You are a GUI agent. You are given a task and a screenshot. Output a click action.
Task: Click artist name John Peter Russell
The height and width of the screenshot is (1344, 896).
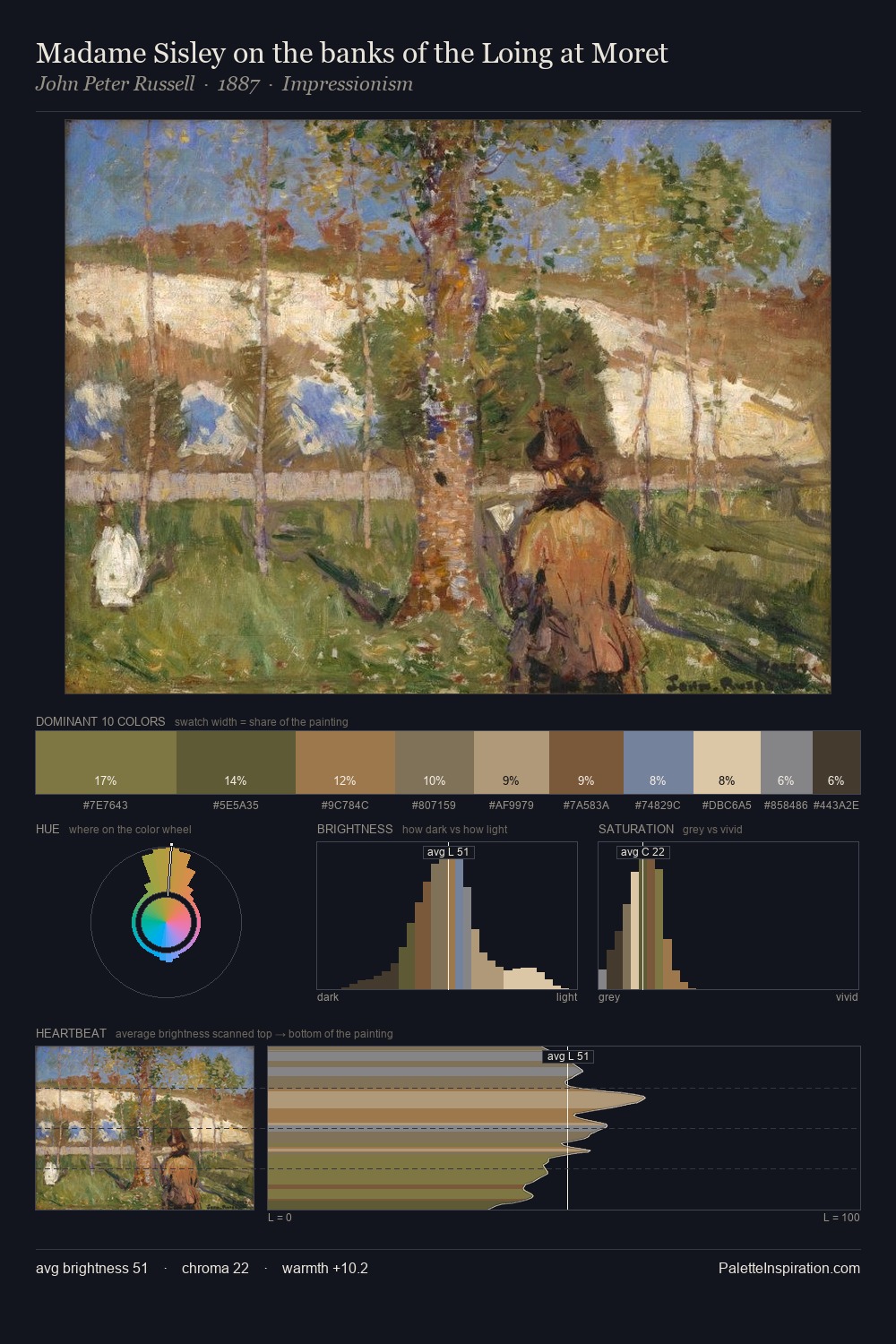pyautogui.click(x=115, y=84)
